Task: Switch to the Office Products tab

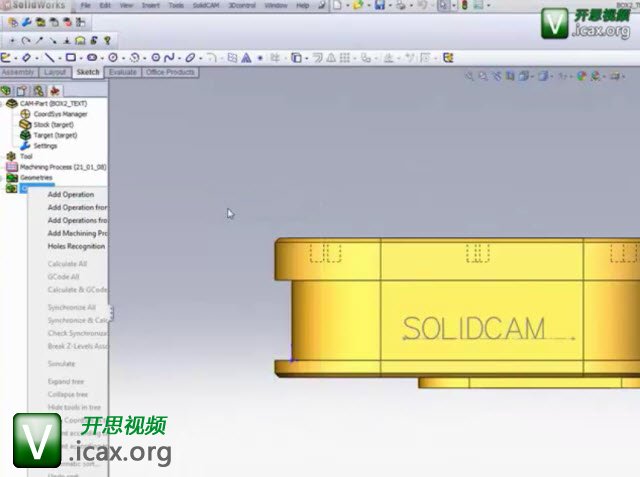Action: (170, 72)
